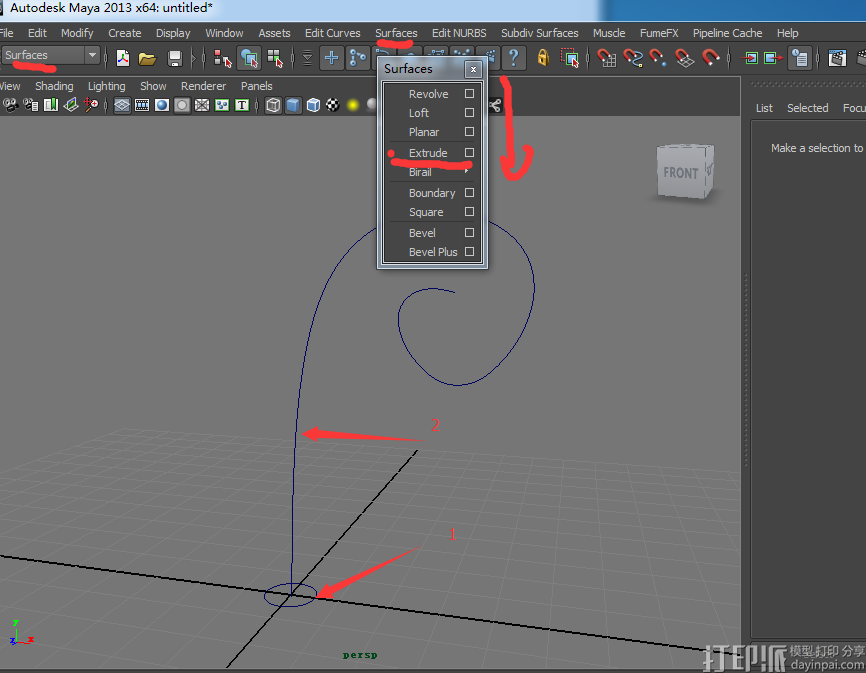Open the Extrude option box
Viewport: 866px width, 673px height.
click(x=469, y=152)
